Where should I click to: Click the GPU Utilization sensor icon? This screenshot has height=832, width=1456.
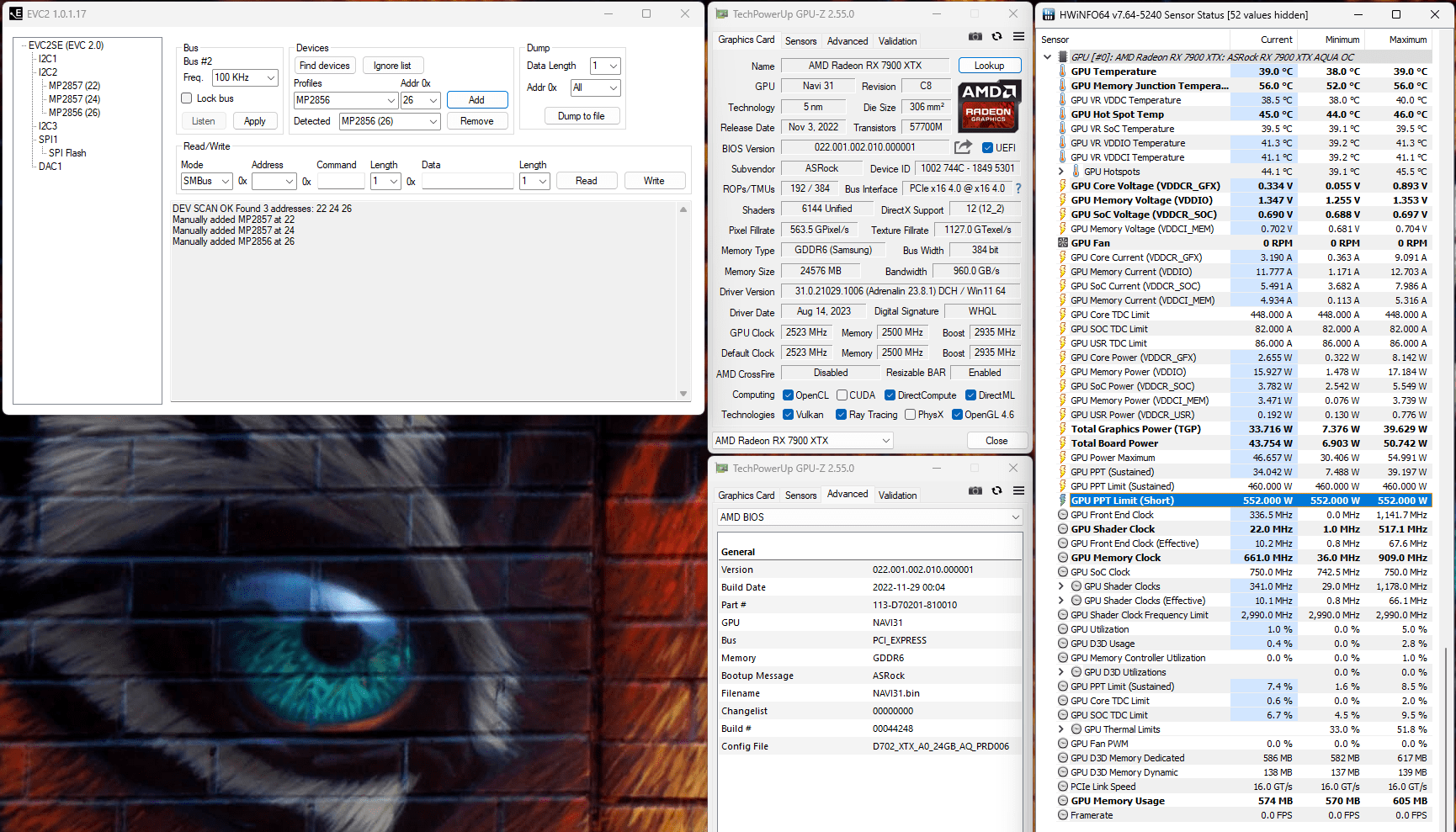point(1063,629)
